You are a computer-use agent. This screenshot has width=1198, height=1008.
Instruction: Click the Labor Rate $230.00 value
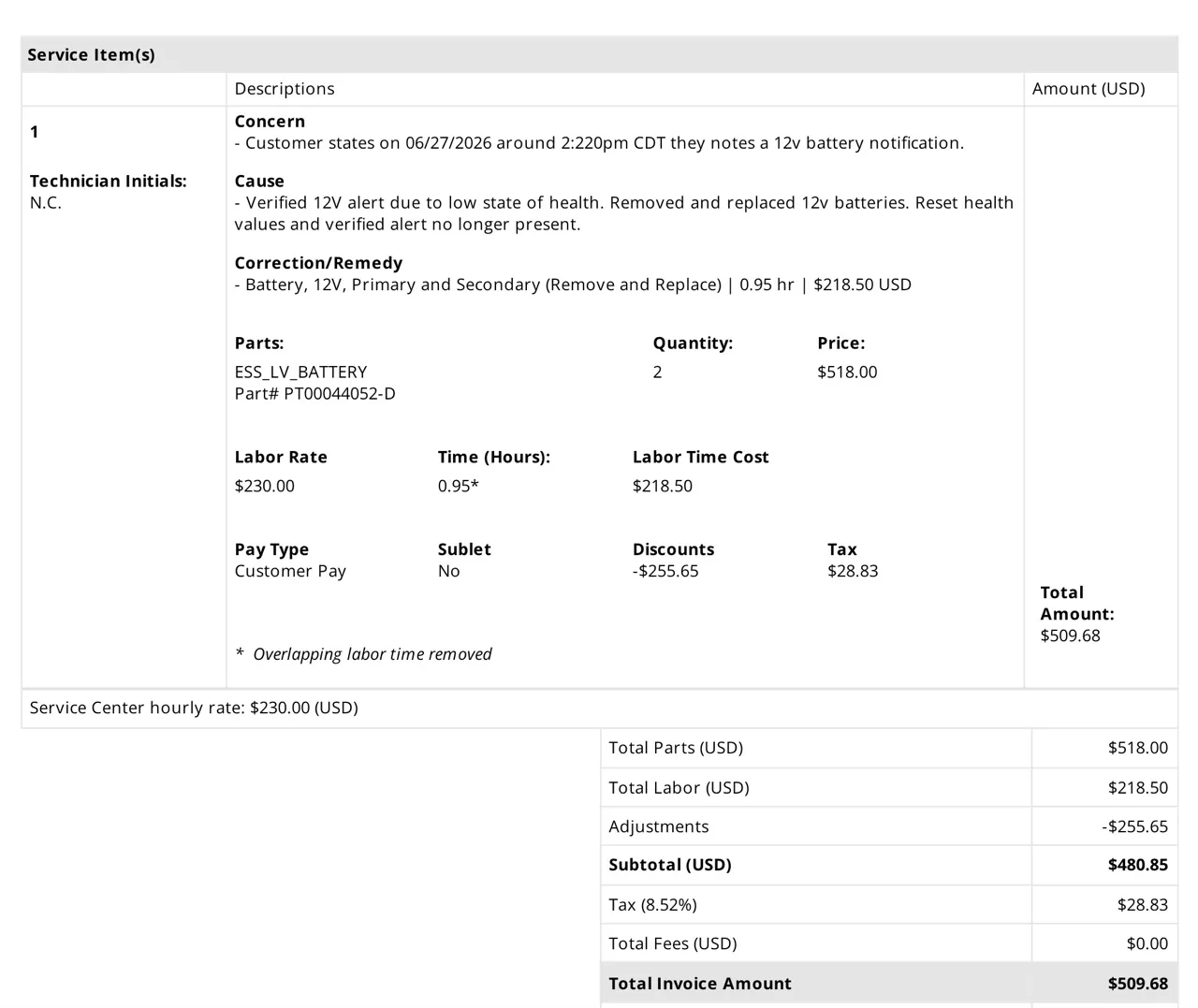[x=264, y=487]
